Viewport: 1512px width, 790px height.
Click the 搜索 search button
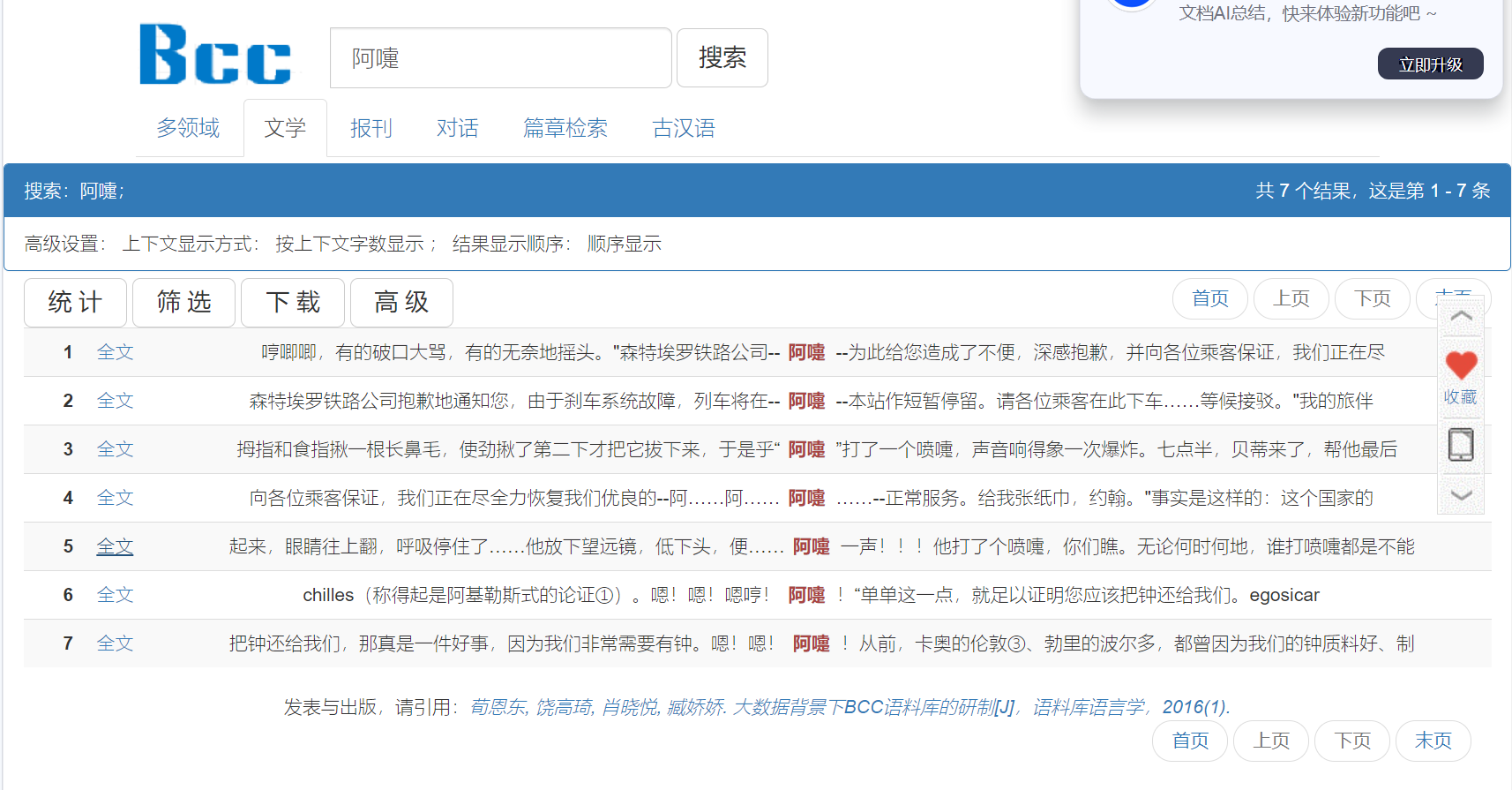click(722, 58)
